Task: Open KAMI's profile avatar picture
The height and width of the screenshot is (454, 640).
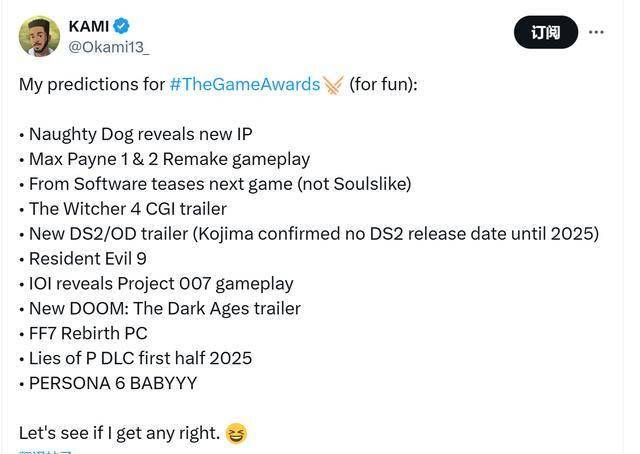Action: [39, 36]
